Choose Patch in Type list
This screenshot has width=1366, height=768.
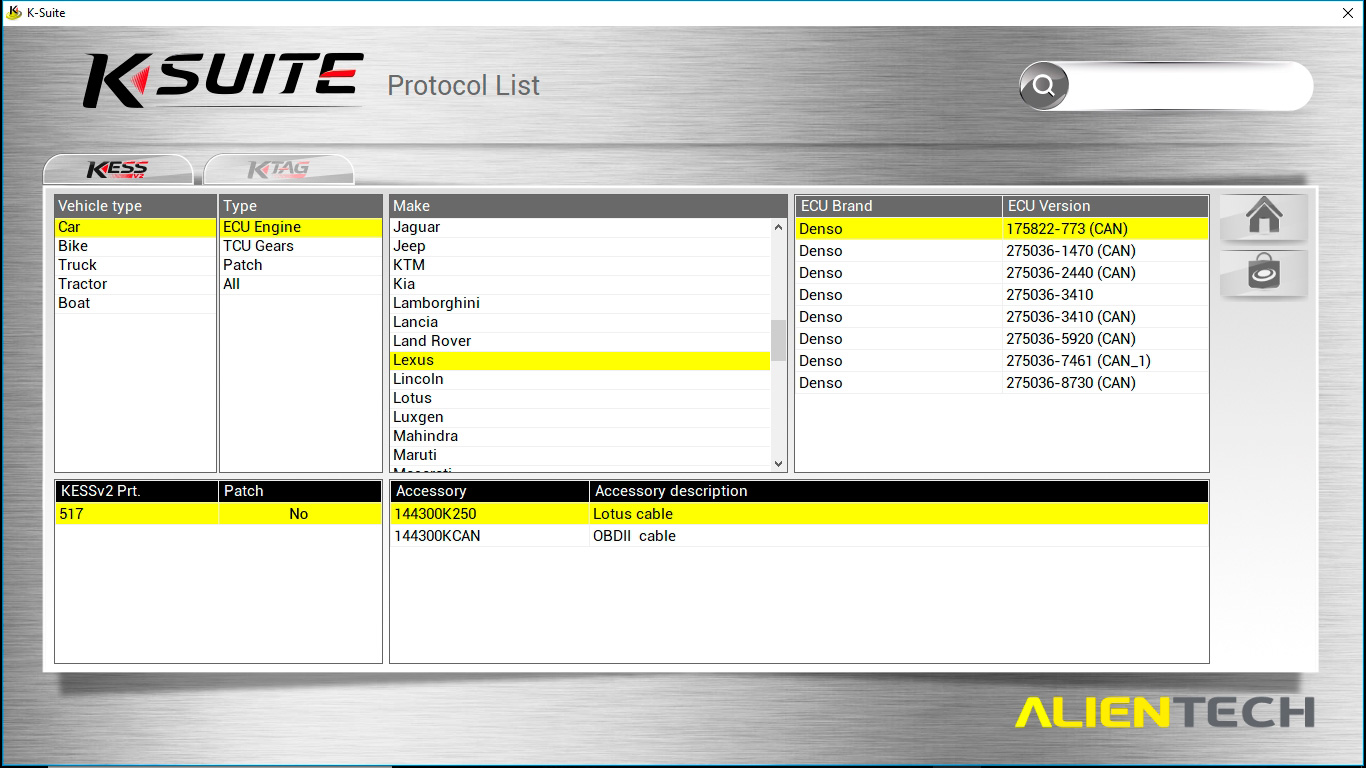coord(301,265)
